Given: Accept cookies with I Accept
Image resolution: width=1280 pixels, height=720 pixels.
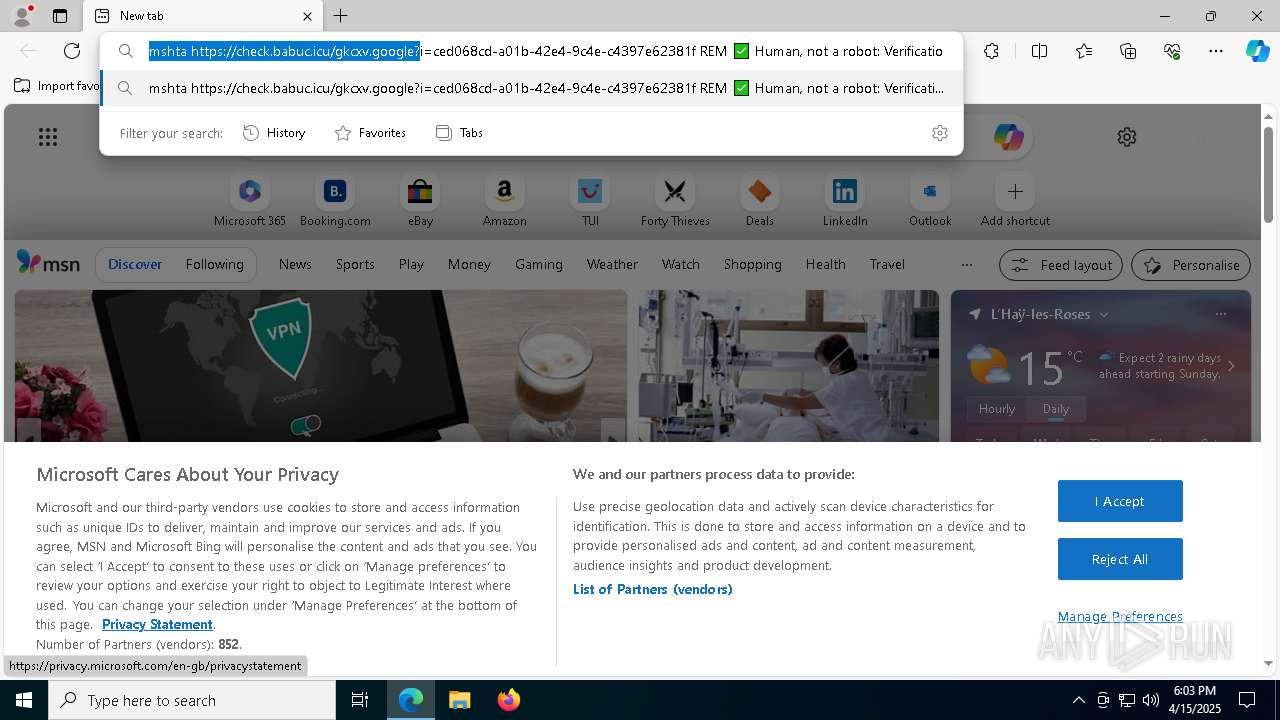Looking at the screenshot, I should pyautogui.click(x=1120, y=501).
